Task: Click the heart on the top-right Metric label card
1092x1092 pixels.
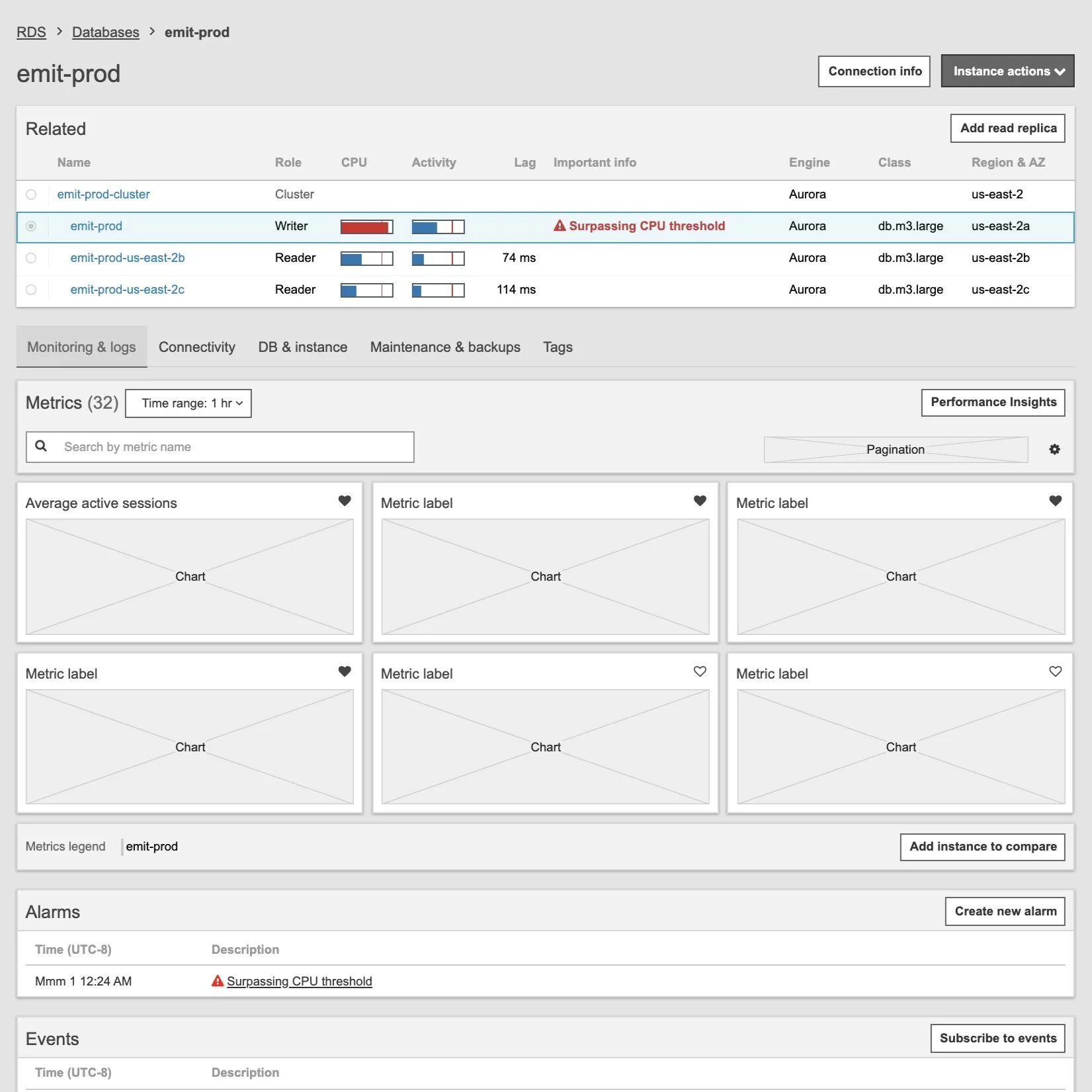Action: pos(1055,501)
